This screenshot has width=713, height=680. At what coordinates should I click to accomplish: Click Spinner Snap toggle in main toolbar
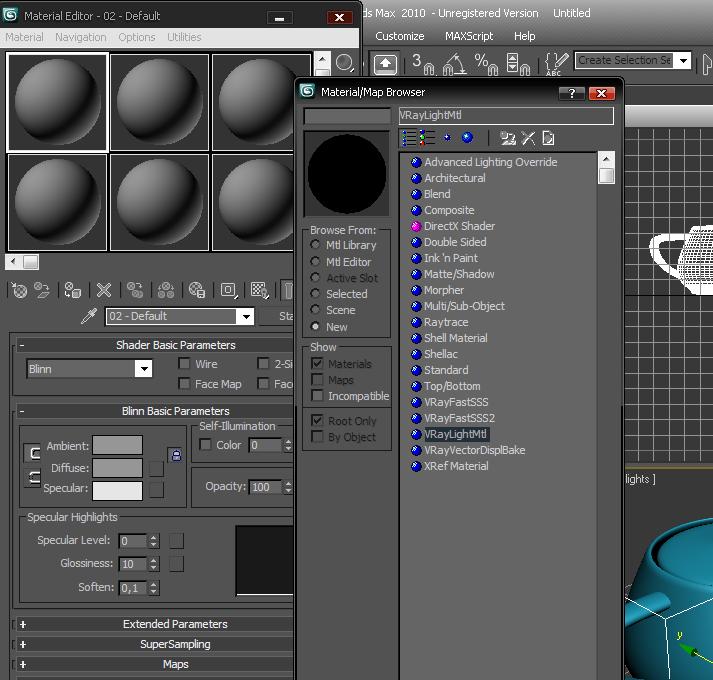click(518, 63)
